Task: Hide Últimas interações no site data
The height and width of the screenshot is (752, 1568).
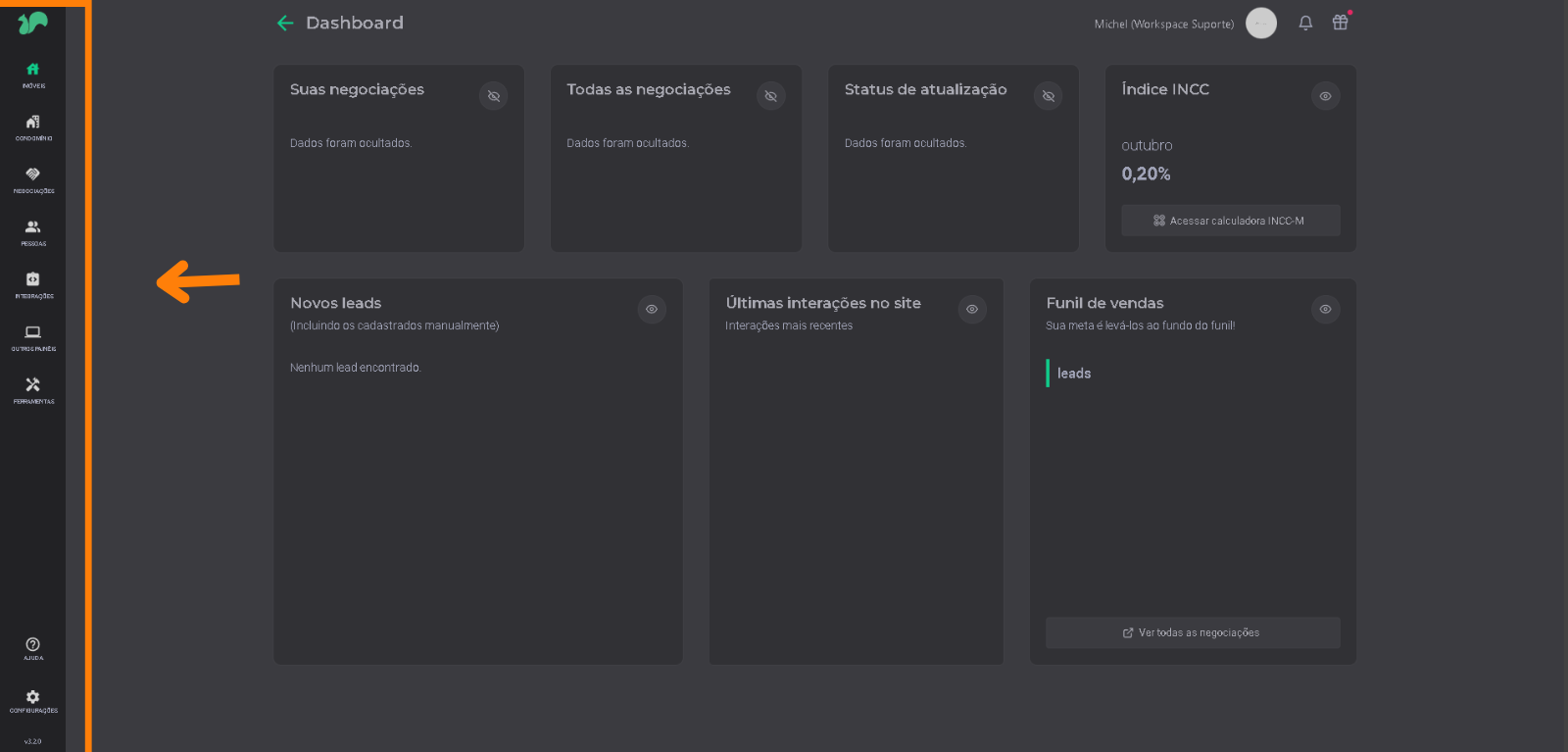Action: [972, 310]
